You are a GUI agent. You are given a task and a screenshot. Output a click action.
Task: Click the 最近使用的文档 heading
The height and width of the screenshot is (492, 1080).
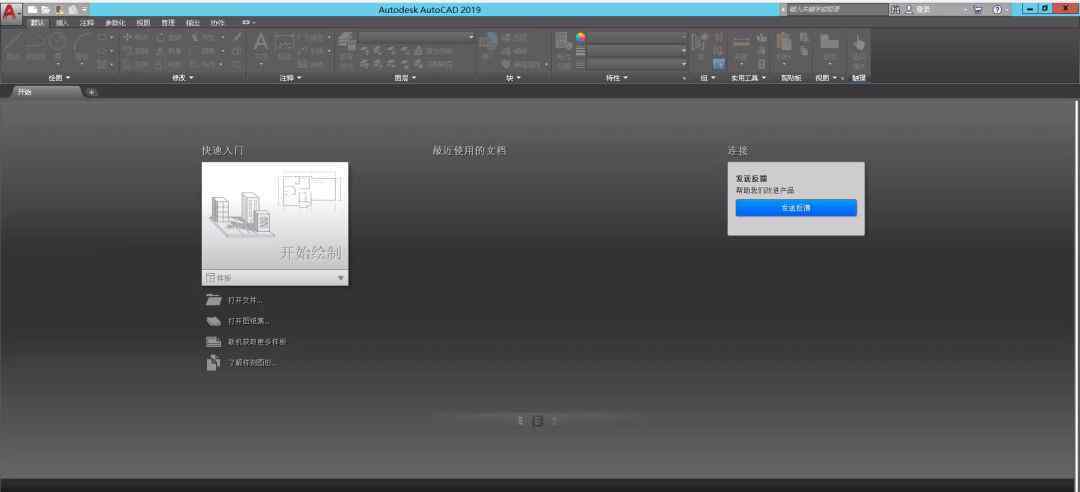pos(469,150)
